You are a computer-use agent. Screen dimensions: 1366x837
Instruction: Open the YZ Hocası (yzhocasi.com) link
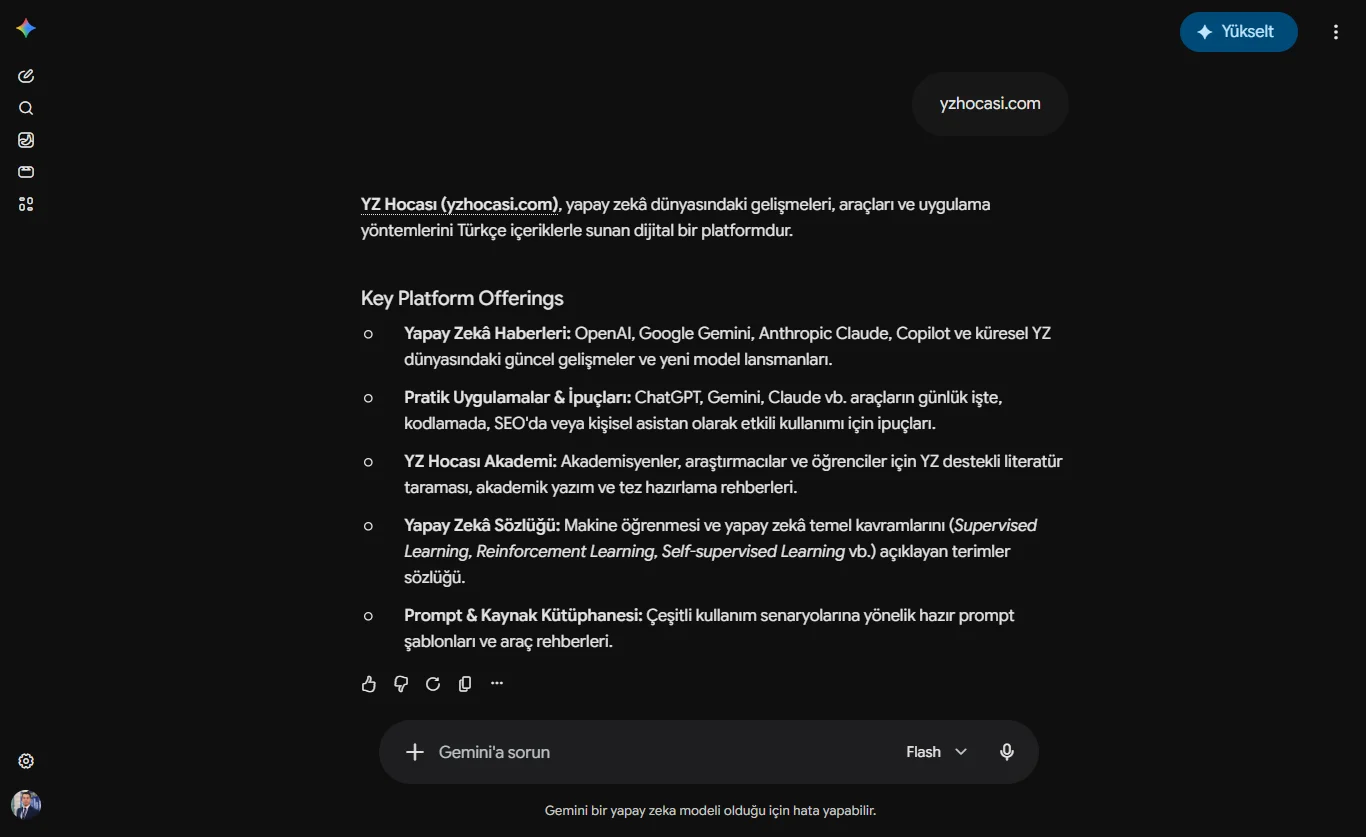pyautogui.click(x=460, y=204)
